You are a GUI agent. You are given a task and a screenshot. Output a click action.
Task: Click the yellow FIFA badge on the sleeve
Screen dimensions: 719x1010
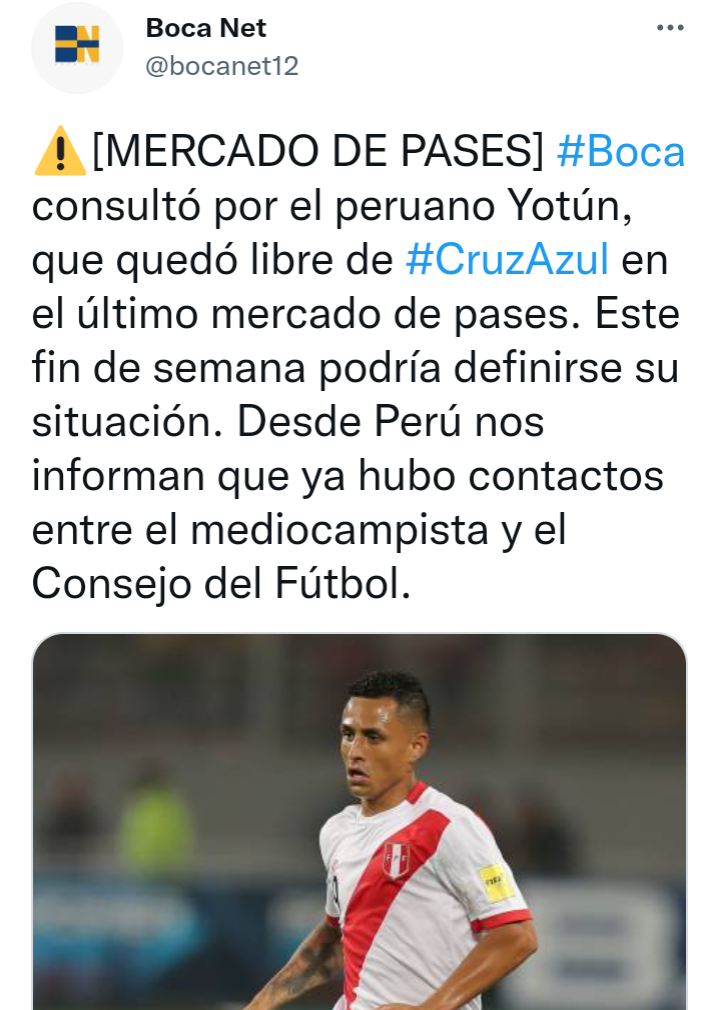(496, 882)
